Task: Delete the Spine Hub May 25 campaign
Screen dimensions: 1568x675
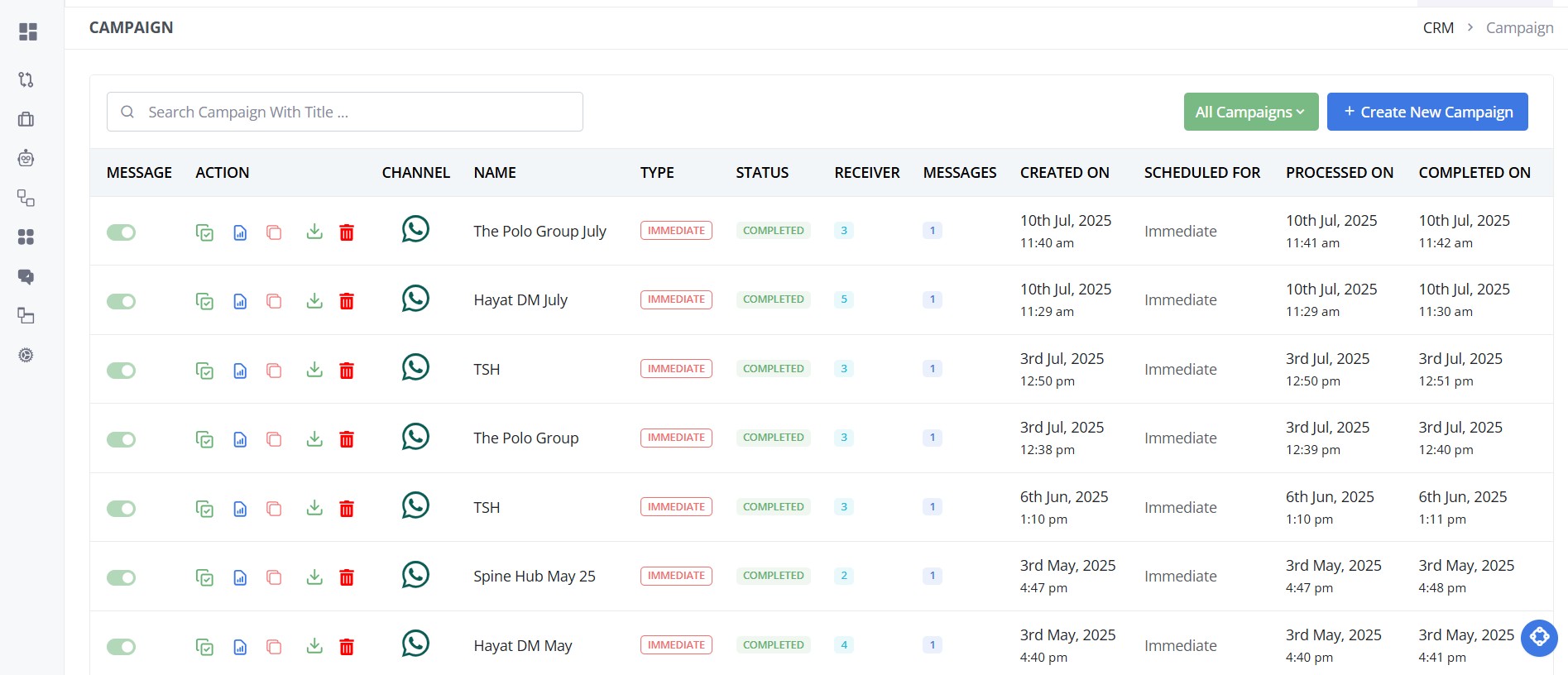Action: coord(347,577)
